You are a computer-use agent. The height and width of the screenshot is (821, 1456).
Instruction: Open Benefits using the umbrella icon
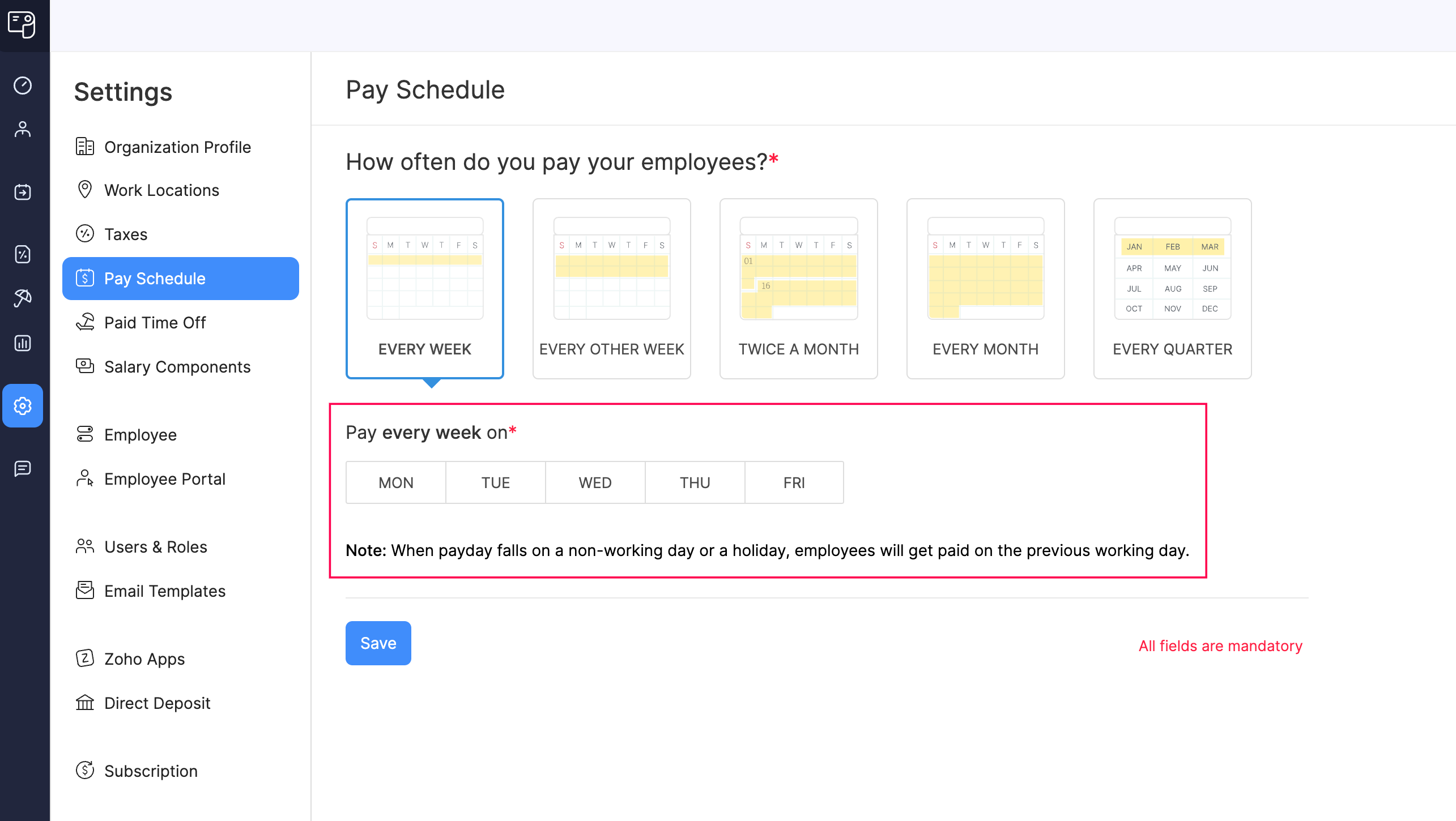click(23, 298)
